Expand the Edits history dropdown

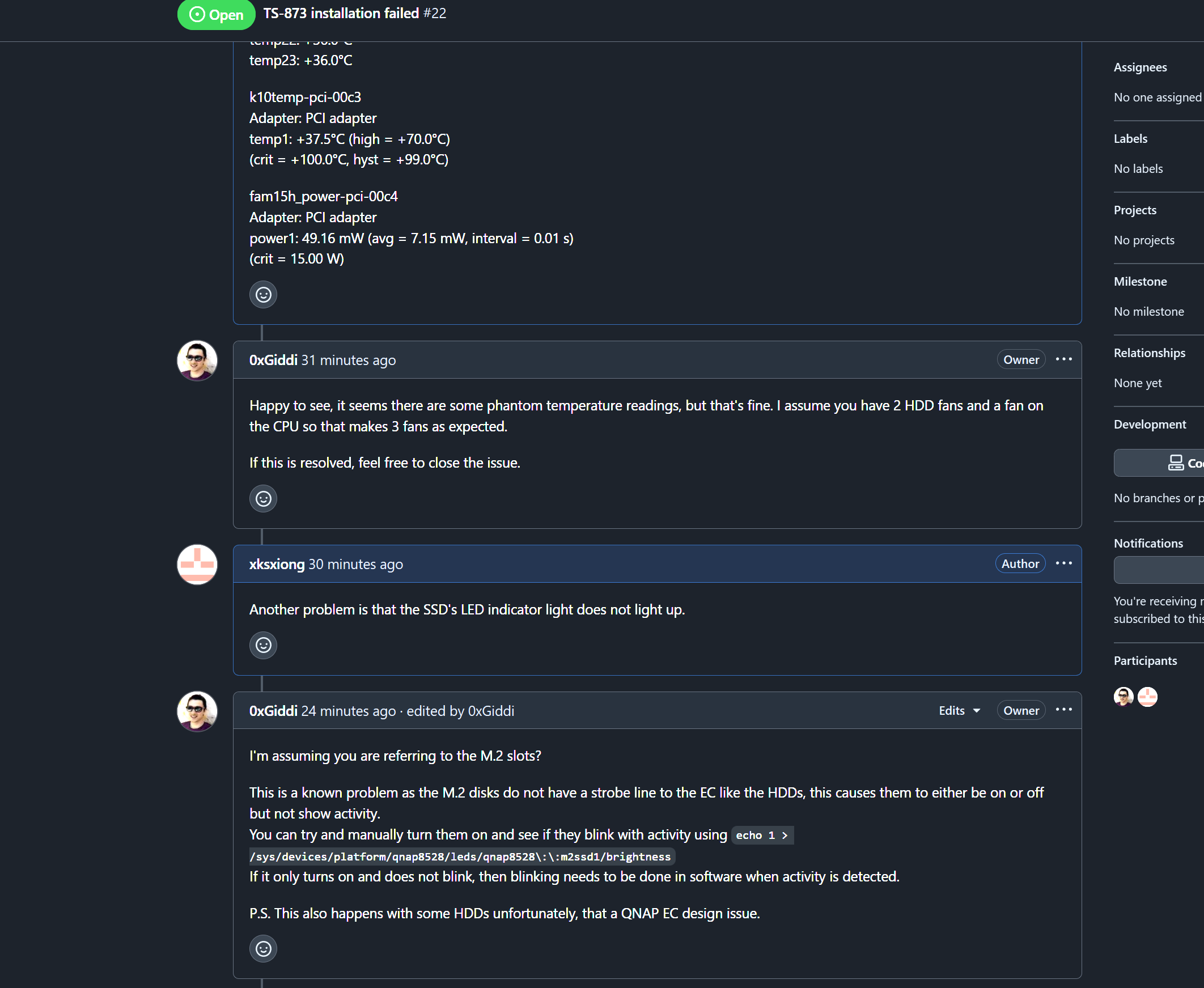[959, 711]
